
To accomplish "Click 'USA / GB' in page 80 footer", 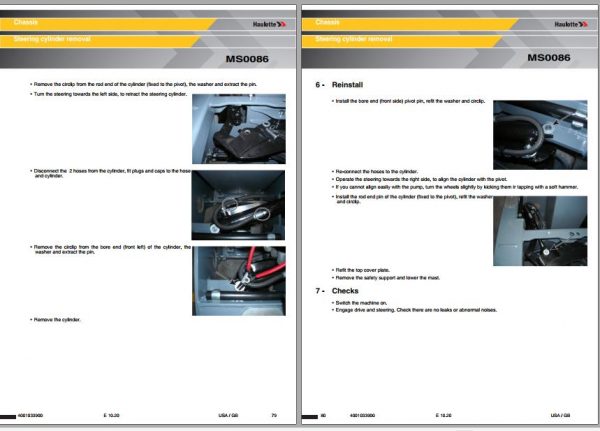I will point(561,415).
